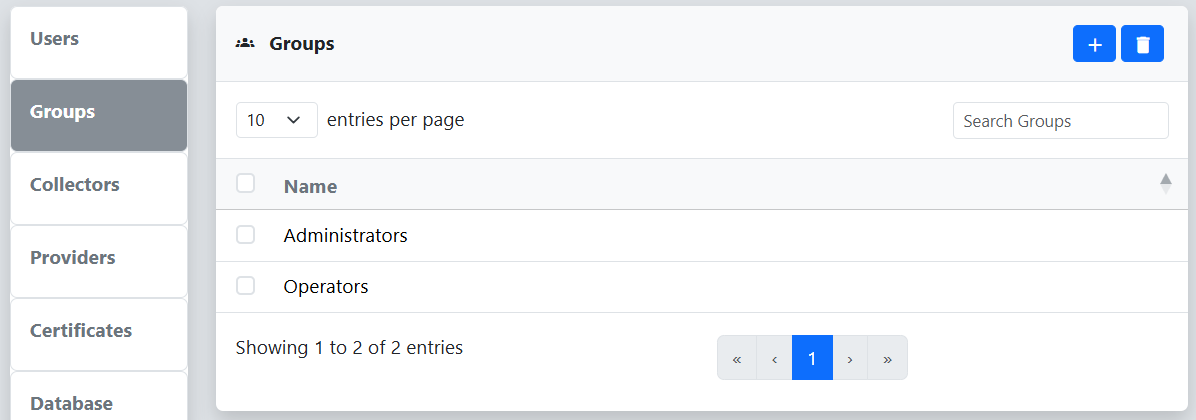Click the Groups people icon in header
Viewport: 1196px width, 420px height.
click(245, 43)
